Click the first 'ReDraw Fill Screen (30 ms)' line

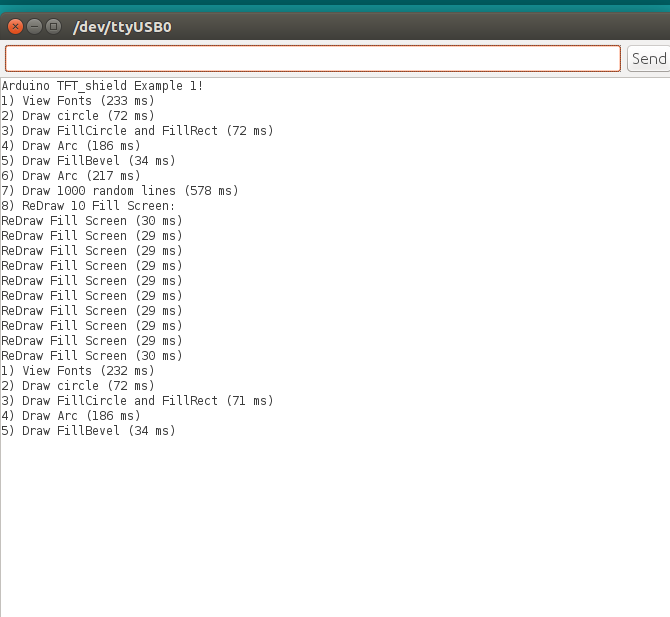click(92, 221)
